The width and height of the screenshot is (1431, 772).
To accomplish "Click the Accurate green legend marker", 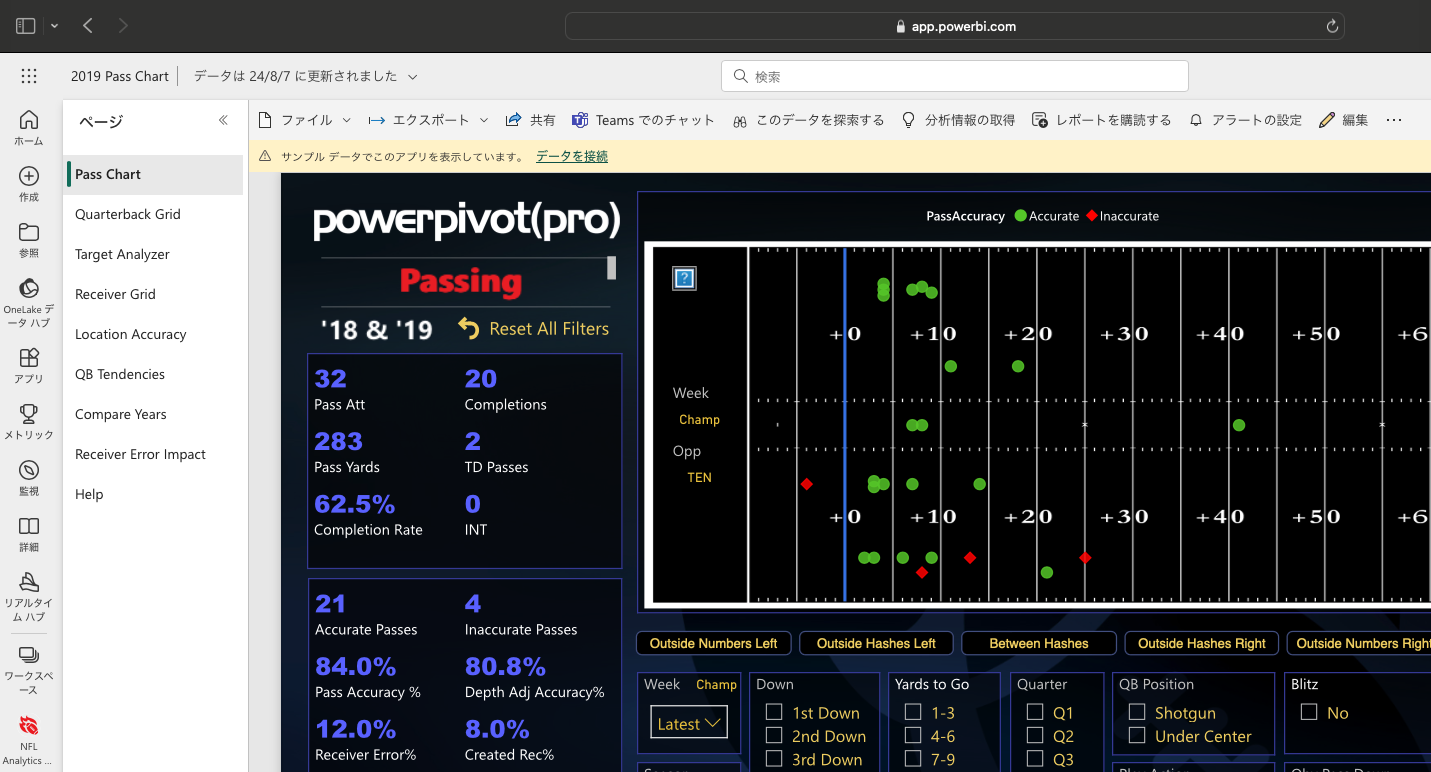I will pyautogui.click(x=1020, y=216).
